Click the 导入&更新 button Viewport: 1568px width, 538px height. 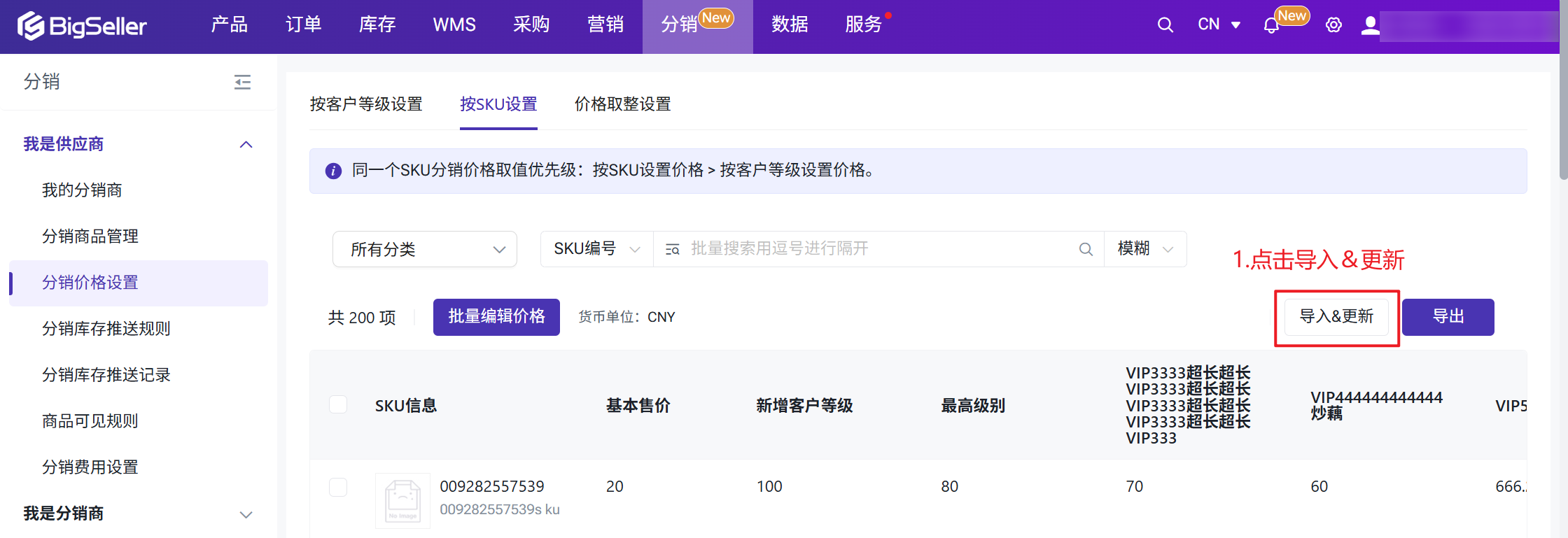[1336, 317]
